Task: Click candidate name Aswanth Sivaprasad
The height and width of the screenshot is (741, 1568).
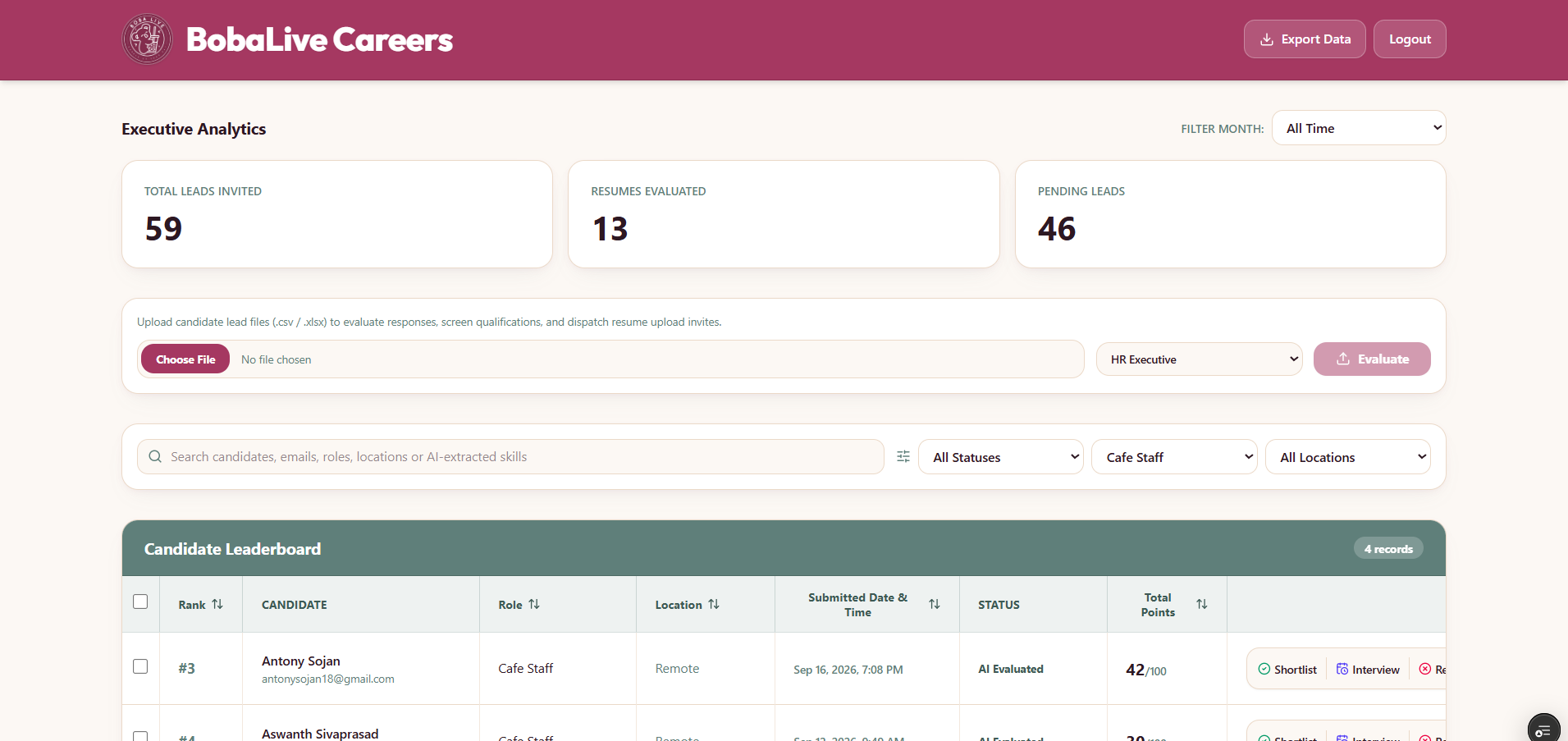Action: pos(320,734)
